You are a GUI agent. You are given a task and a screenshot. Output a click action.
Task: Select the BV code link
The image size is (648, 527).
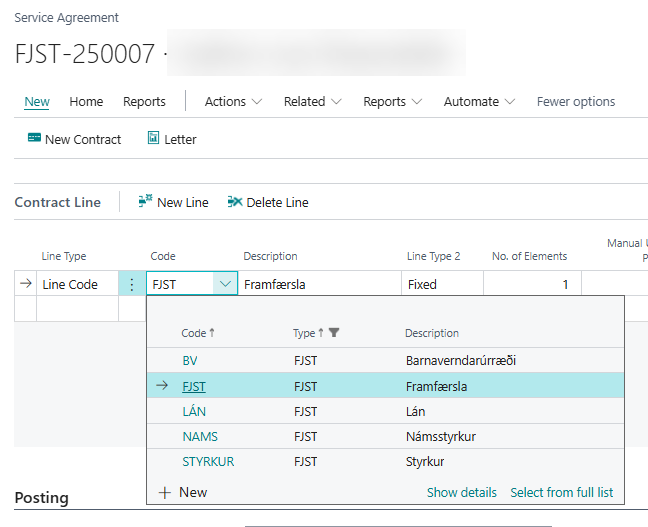click(x=190, y=360)
